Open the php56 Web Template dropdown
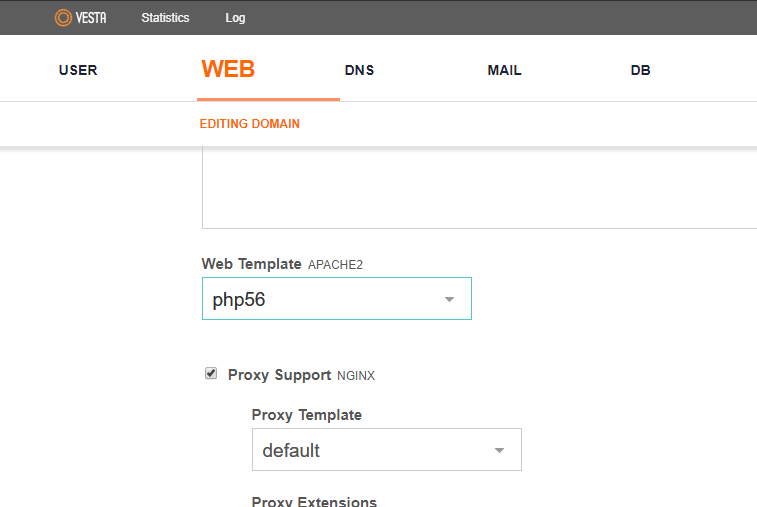The width and height of the screenshot is (757, 507). pos(336,299)
